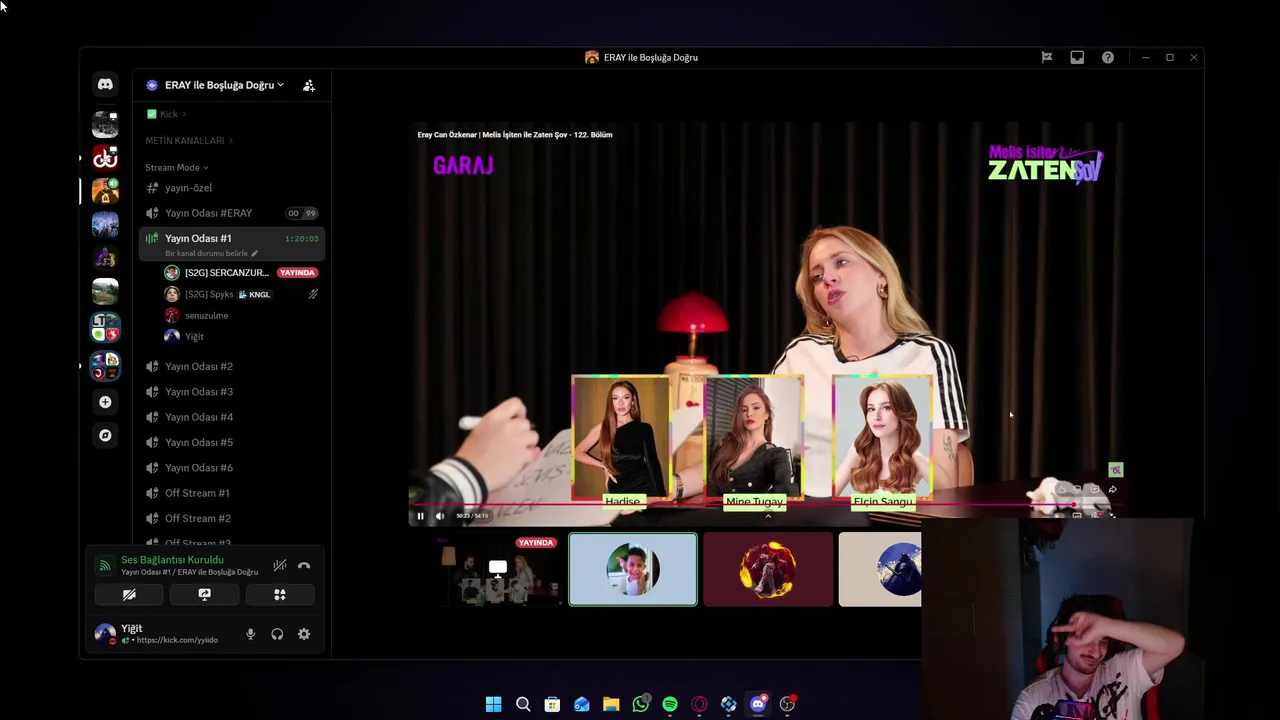Open Spotify from the taskbar
Viewport: 1280px width, 720px height.
coord(670,704)
